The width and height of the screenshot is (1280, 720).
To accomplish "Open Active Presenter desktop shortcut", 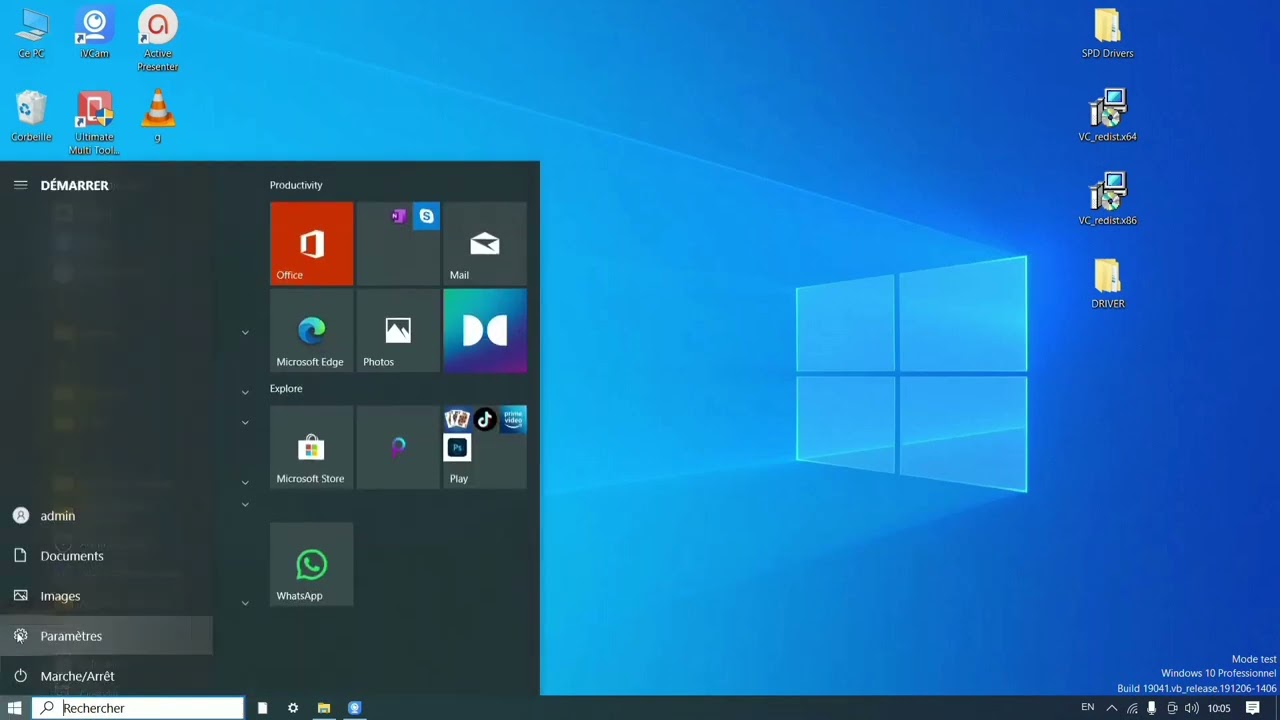I will [x=158, y=40].
